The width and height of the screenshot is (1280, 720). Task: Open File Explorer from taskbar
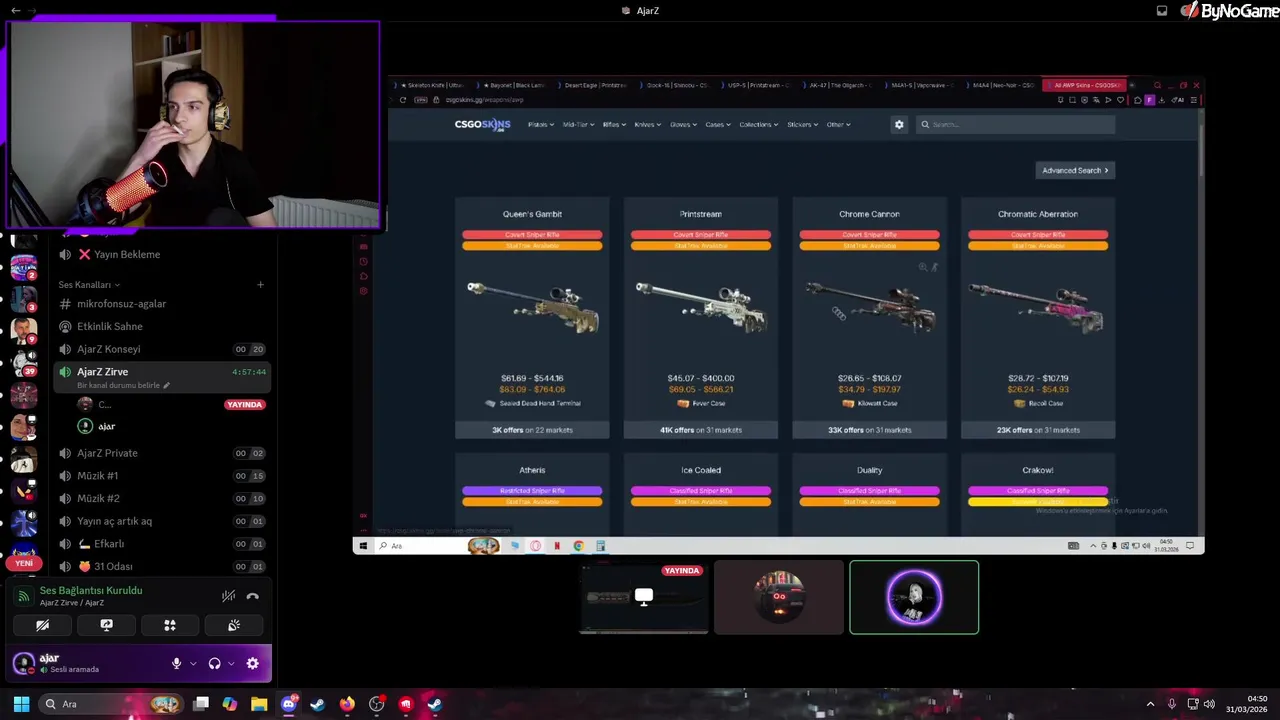pos(259,704)
